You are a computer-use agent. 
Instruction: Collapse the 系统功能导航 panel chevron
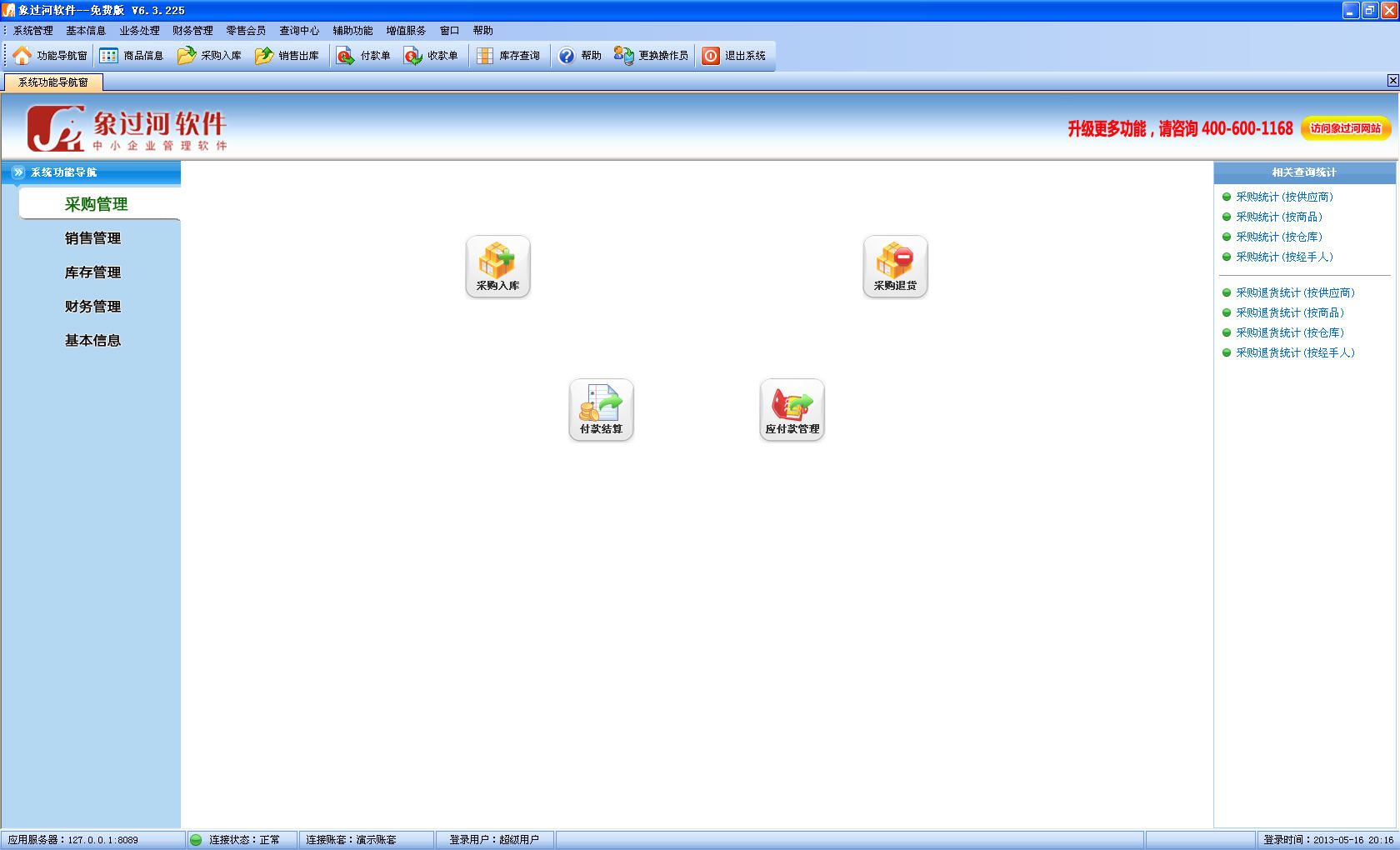[x=18, y=172]
